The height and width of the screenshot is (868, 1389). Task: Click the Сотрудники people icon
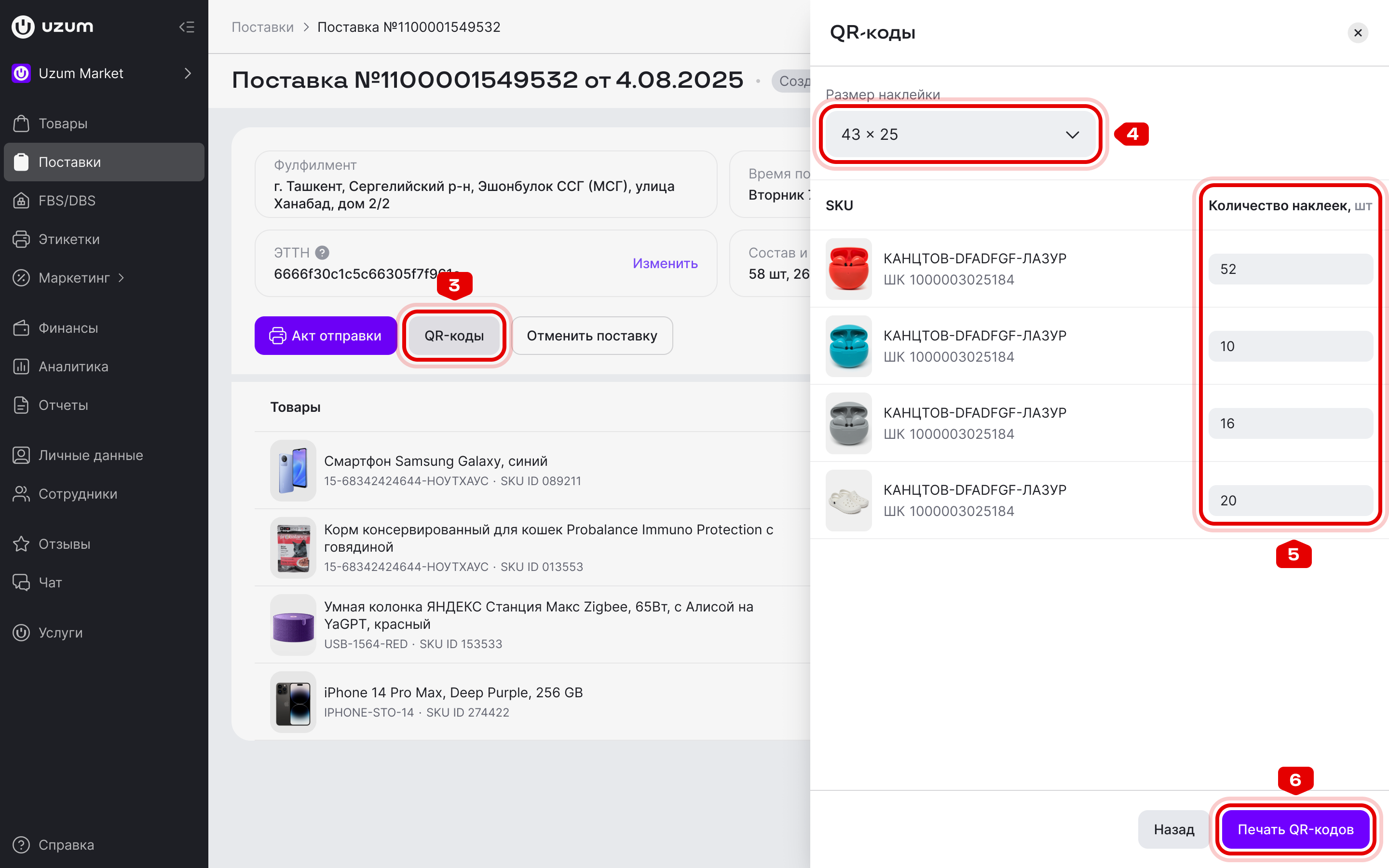pyautogui.click(x=21, y=494)
